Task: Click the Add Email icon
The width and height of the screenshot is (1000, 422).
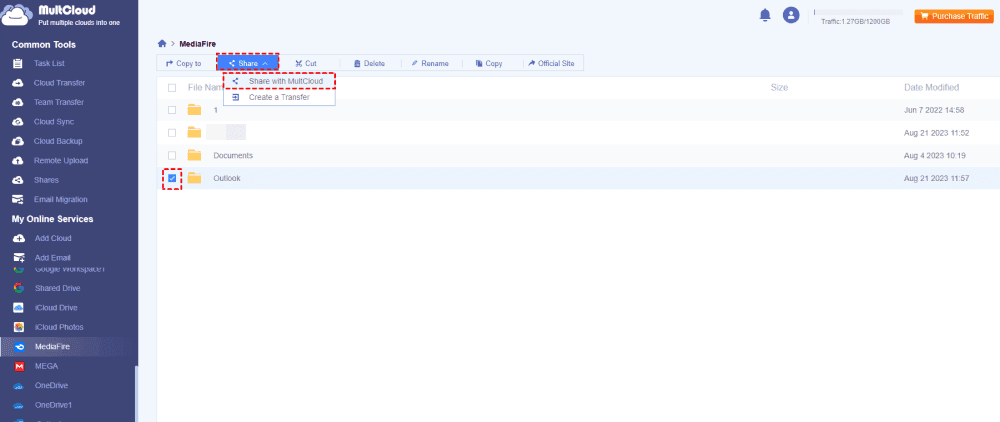Action: pos(19,258)
